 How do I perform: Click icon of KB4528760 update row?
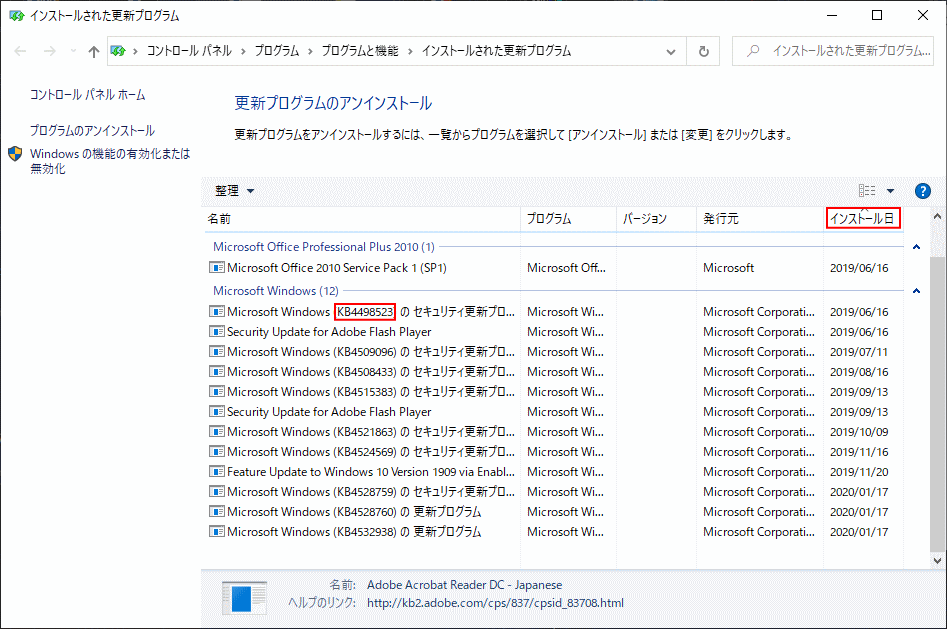tap(217, 511)
